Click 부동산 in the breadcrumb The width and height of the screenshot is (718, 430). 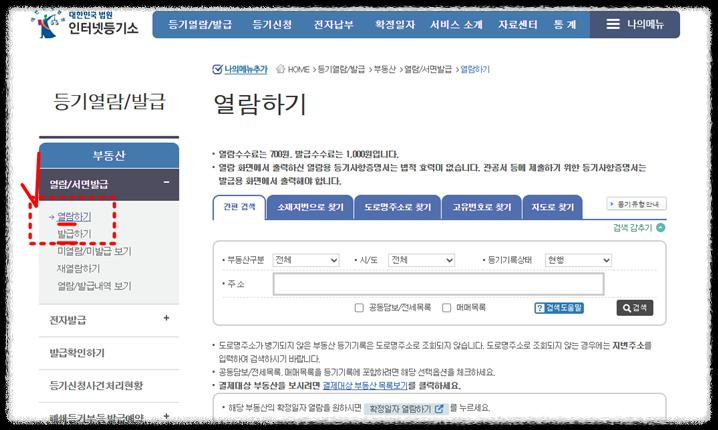(385, 69)
